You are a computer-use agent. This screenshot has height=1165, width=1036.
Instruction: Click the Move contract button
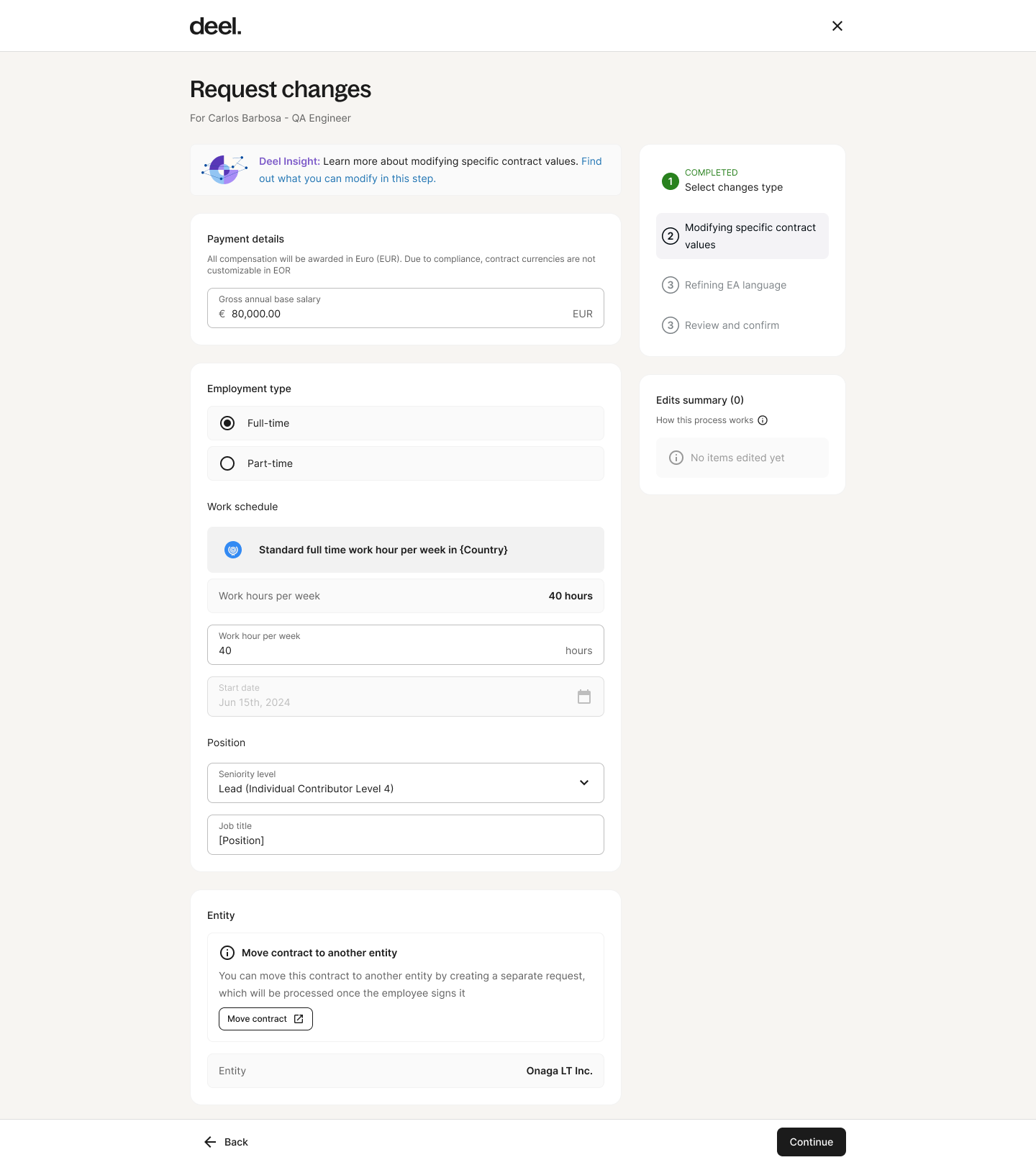(x=265, y=1019)
